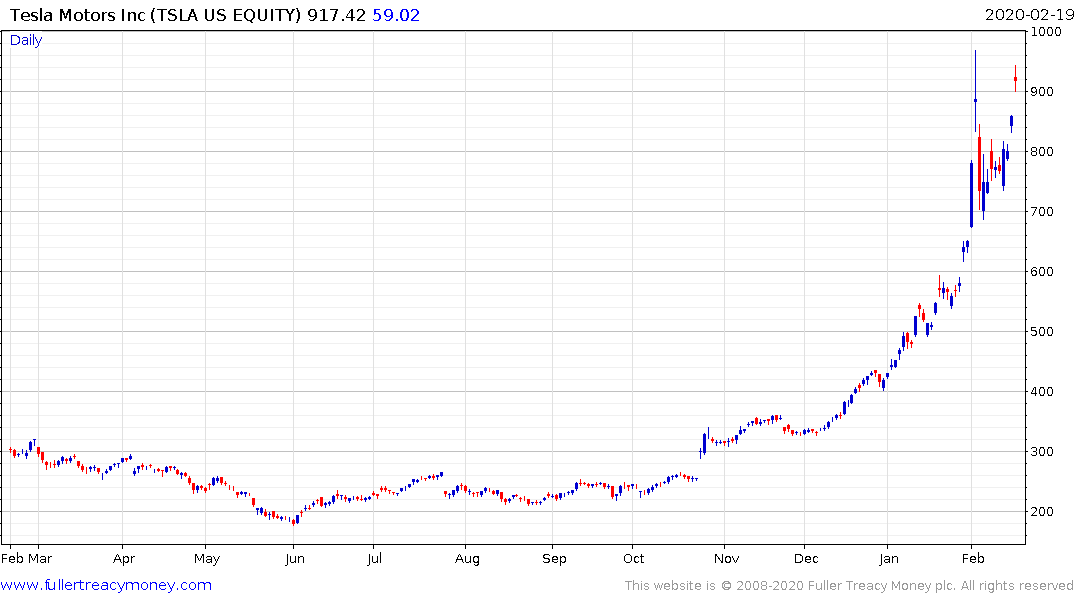Click the 800 price axis label
The image size is (1075, 600).
point(1042,152)
